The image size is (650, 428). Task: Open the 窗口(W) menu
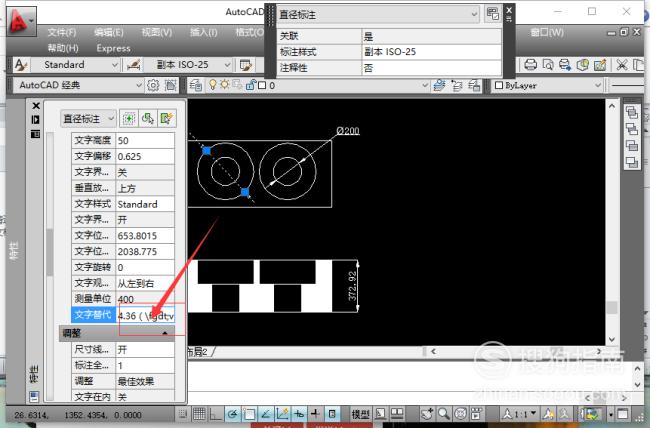tap(547, 32)
